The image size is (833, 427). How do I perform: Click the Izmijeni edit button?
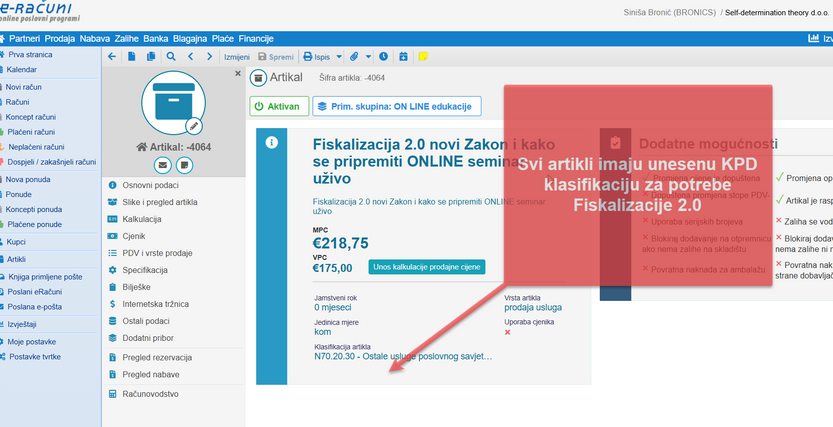[237, 57]
